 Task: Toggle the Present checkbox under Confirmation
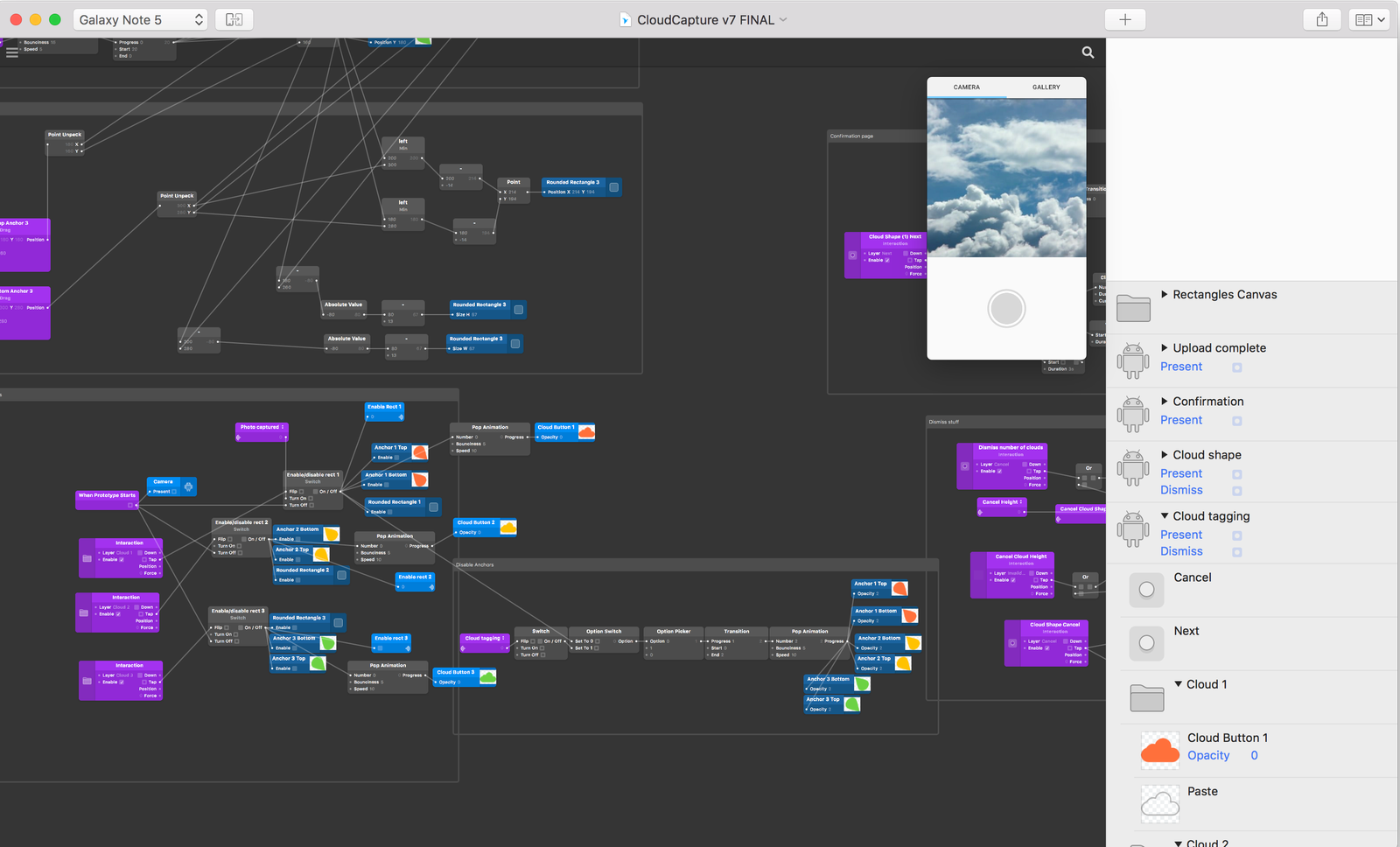tap(1237, 421)
